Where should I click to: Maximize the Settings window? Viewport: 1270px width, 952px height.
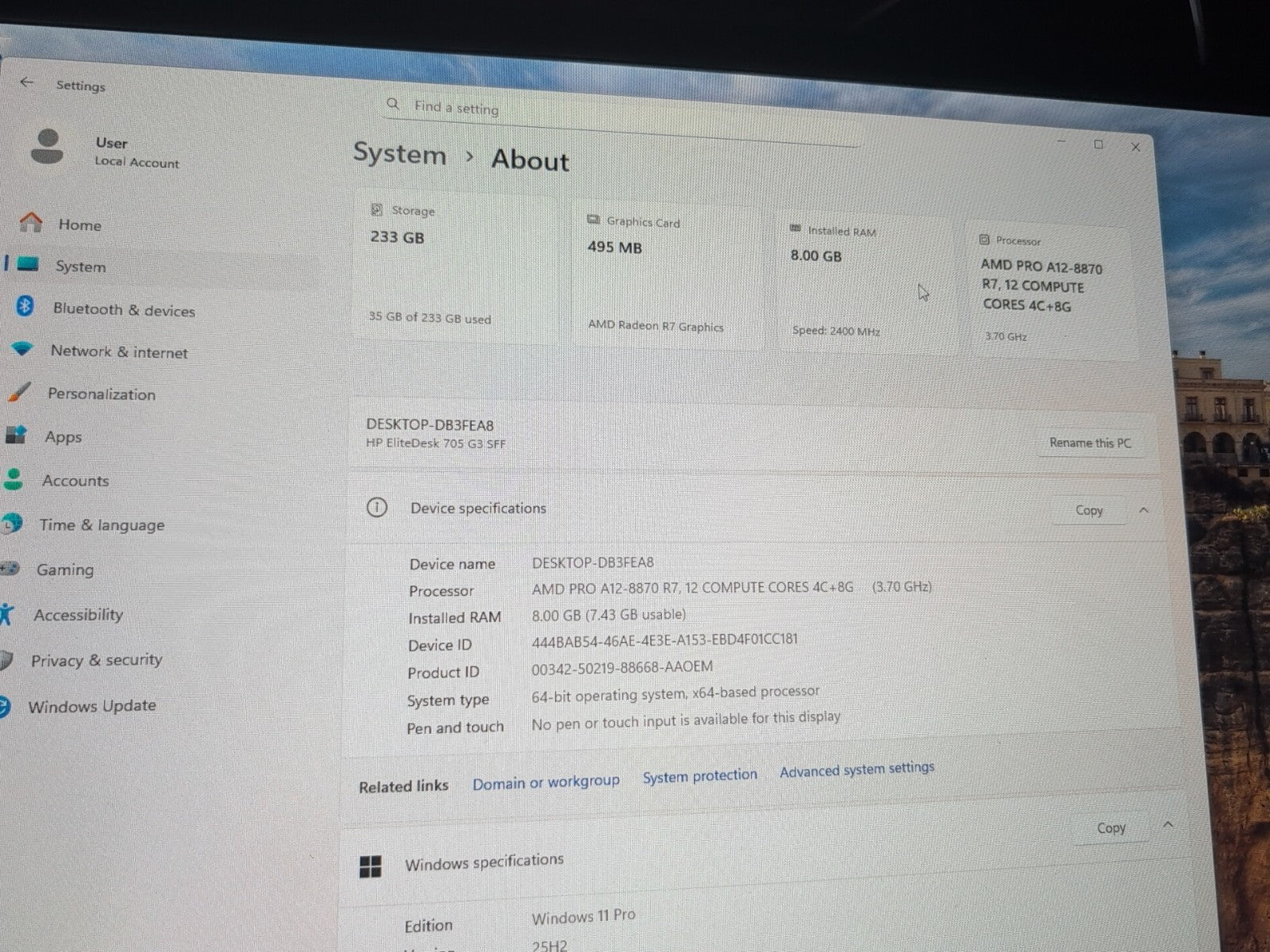coord(1099,144)
